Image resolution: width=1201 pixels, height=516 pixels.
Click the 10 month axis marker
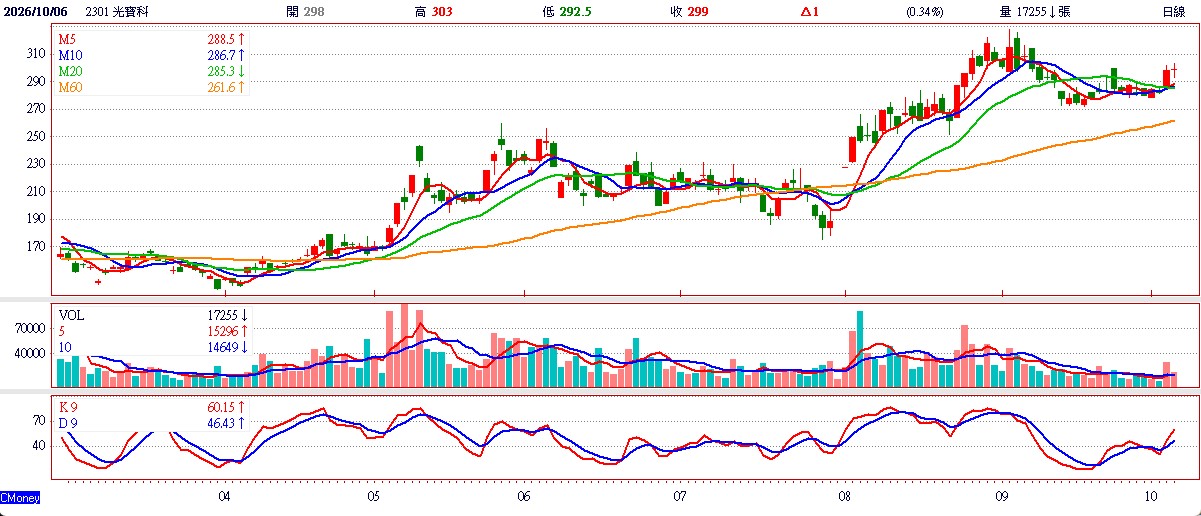pyautogui.click(x=1150, y=496)
